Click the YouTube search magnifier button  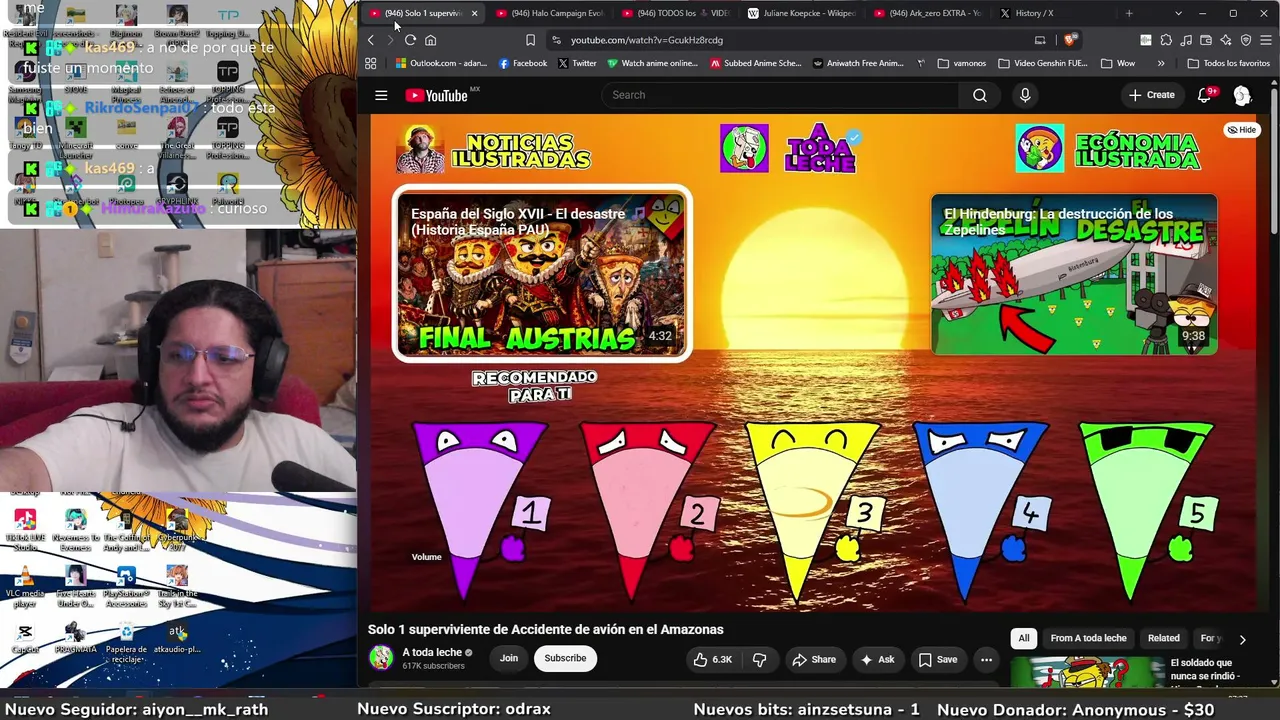pos(980,95)
